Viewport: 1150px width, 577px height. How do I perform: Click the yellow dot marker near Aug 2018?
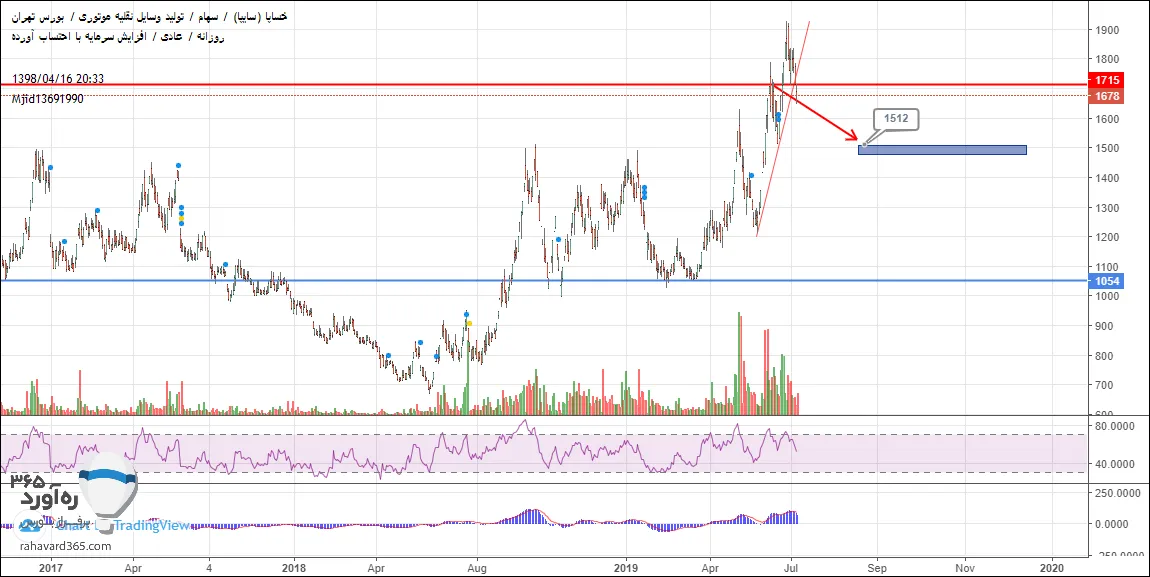point(469,323)
